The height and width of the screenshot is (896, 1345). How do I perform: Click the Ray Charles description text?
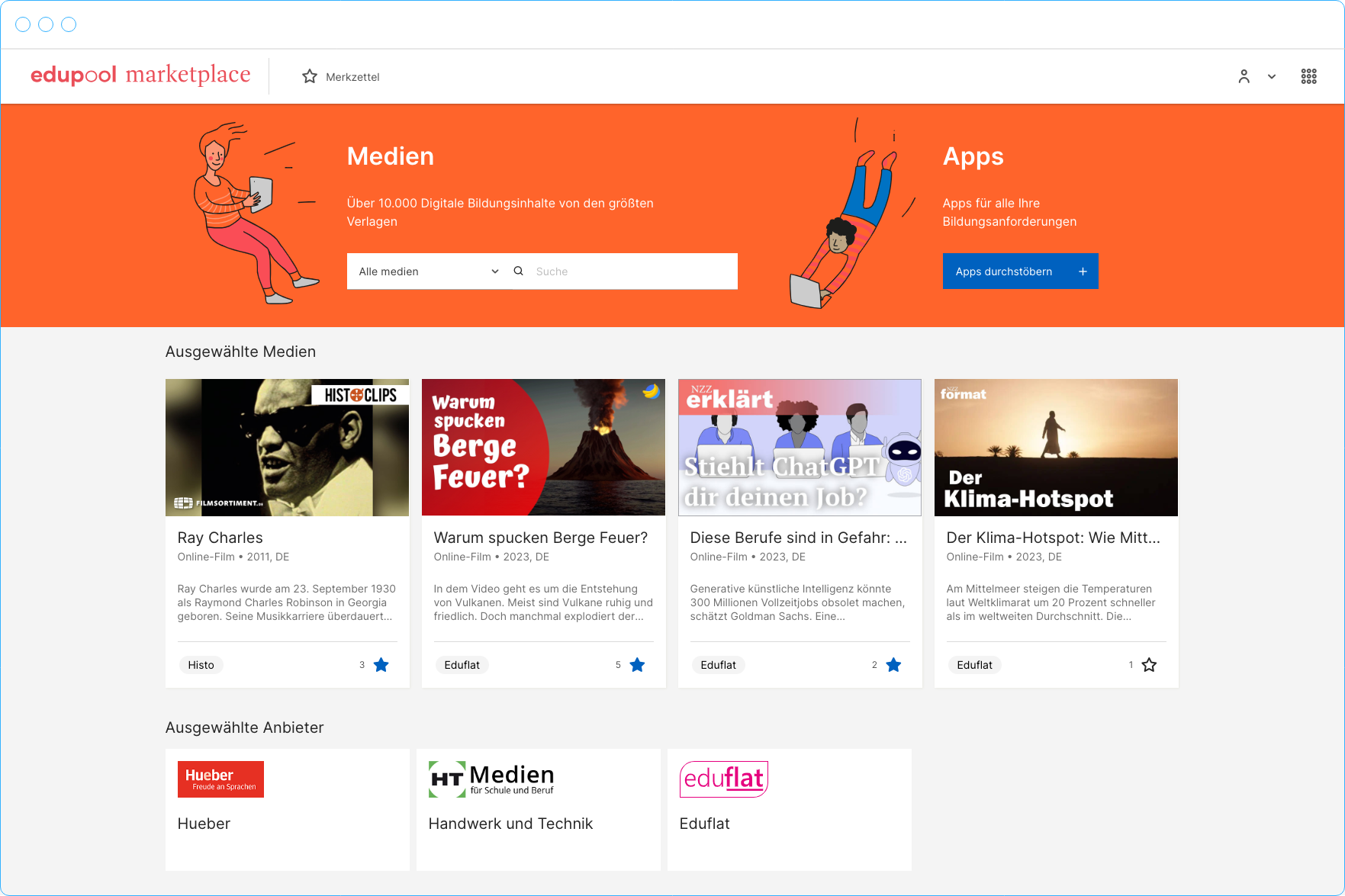(287, 602)
